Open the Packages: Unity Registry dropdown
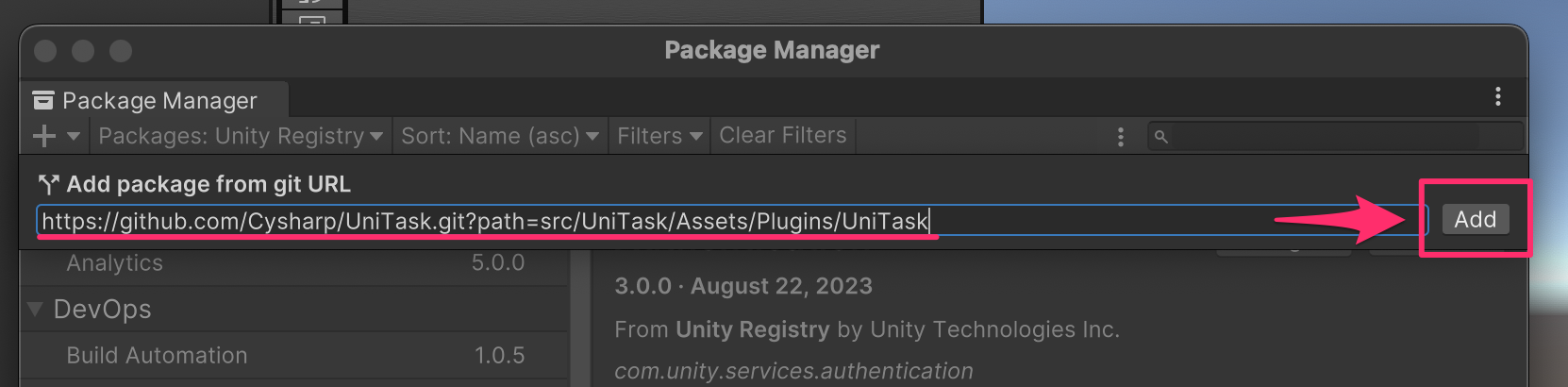 click(x=240, y=136)
